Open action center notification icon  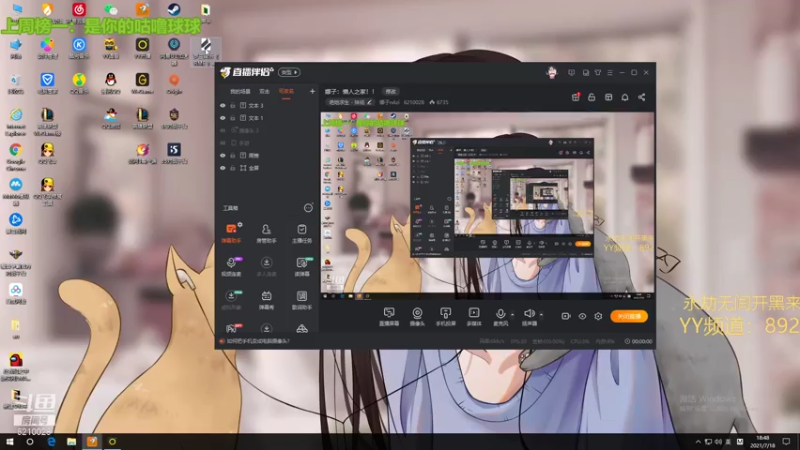click(786, 442)
